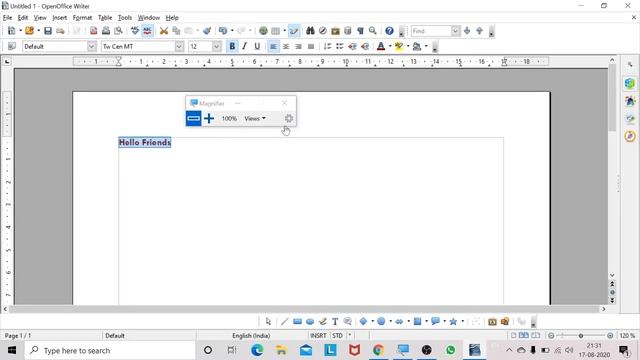Toggle the Show Draw Functions button
Viewport: 640px width, 360px height.
coord(294,31)
